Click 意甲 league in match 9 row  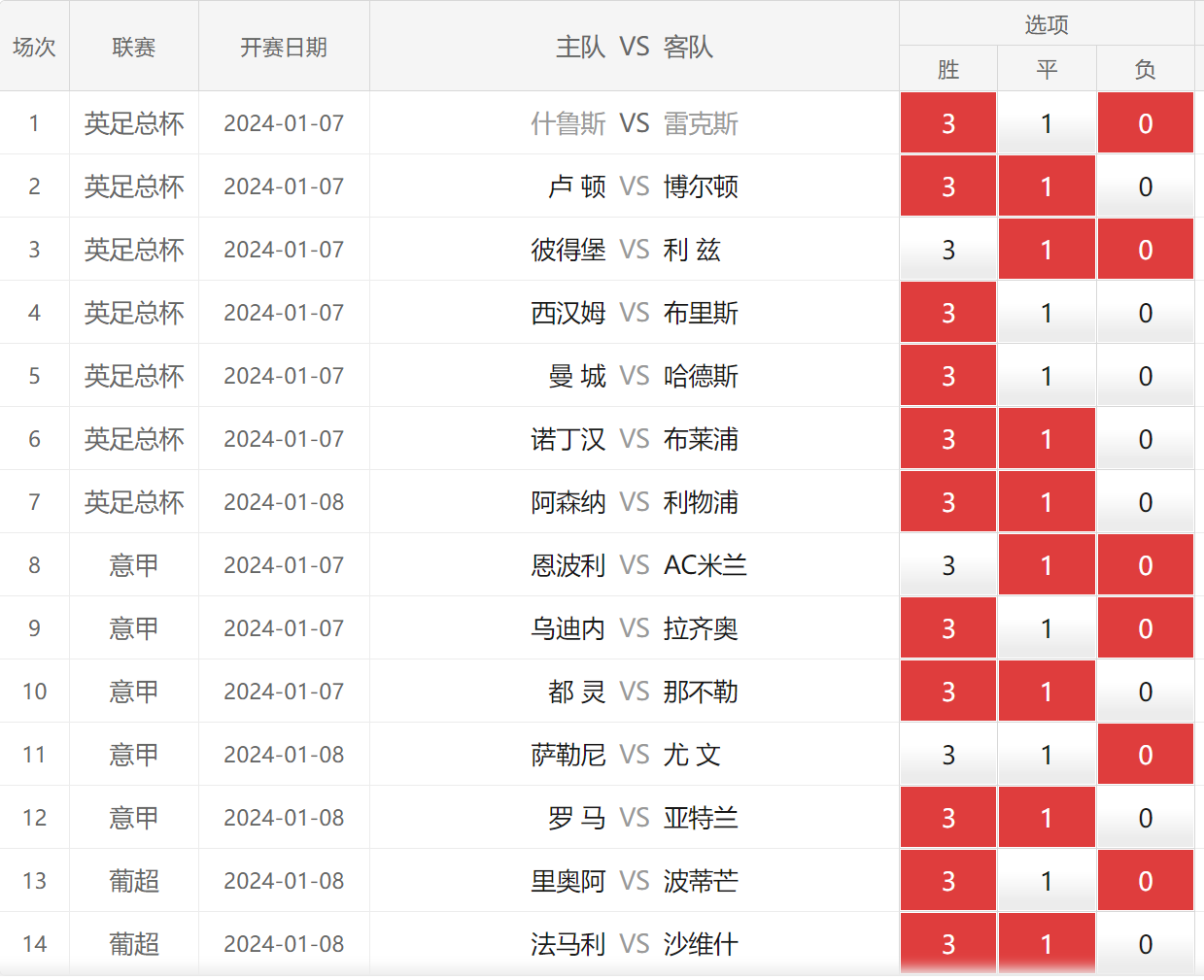tap(134, 628)
